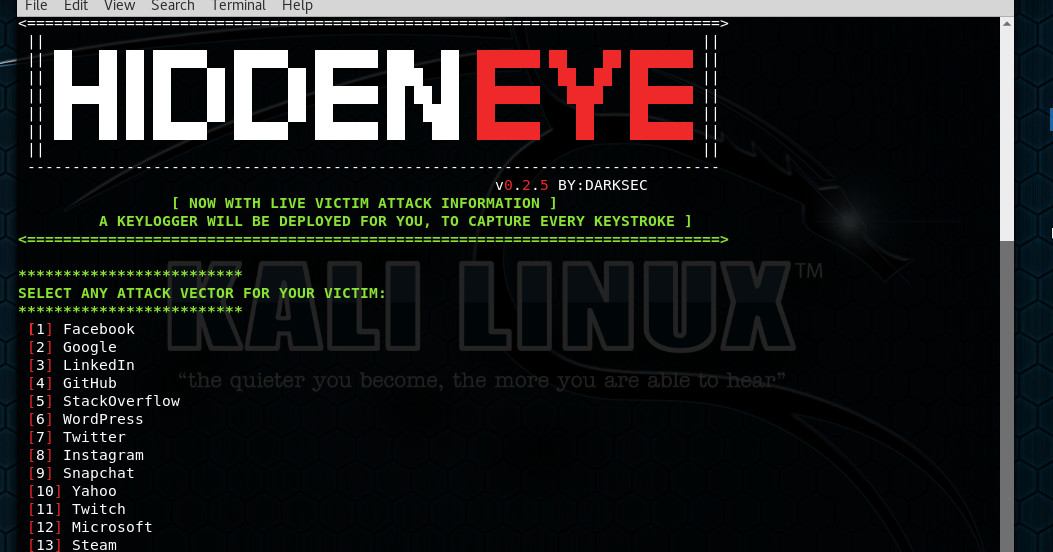The width and height of the screenshot is (1053, 552).
Task: Open the Edit menu
Action: click(x=76, y=6)
